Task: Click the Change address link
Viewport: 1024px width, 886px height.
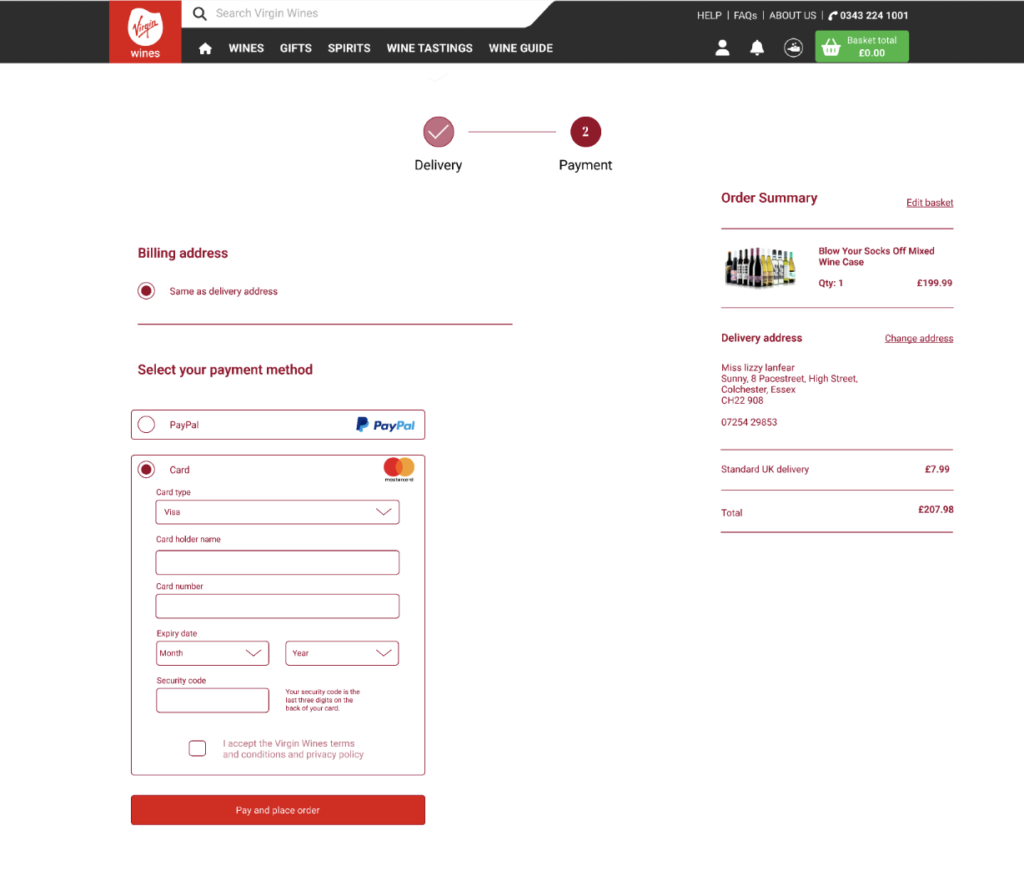Action: [x=919, y=338]
